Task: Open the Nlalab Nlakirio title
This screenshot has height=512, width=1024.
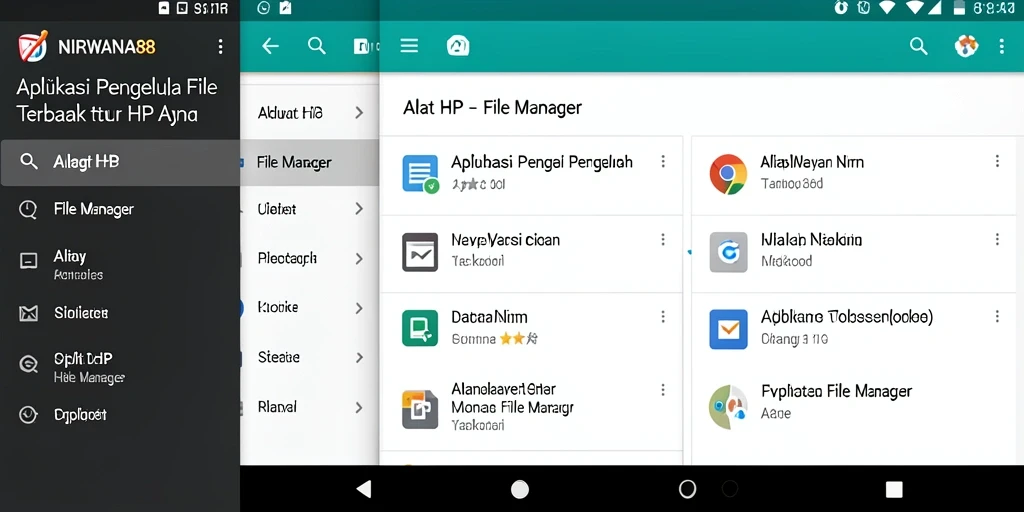Action: [811, 240]
